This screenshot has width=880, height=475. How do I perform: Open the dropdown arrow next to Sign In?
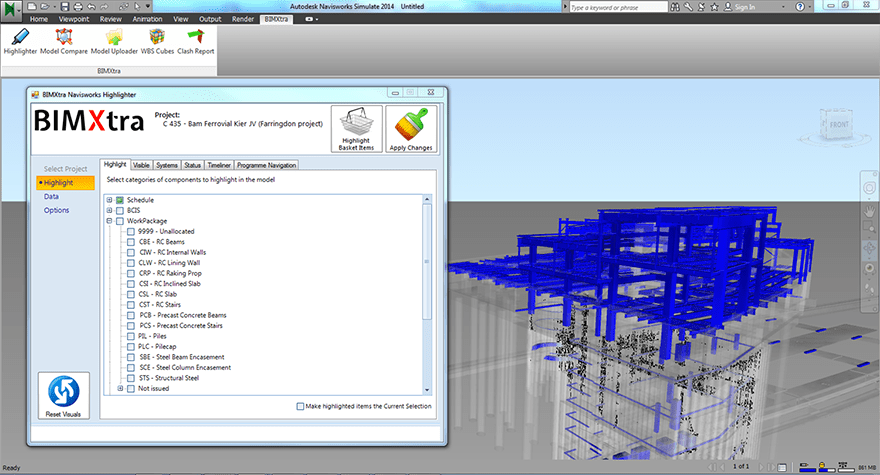click(x=783, y=7)
